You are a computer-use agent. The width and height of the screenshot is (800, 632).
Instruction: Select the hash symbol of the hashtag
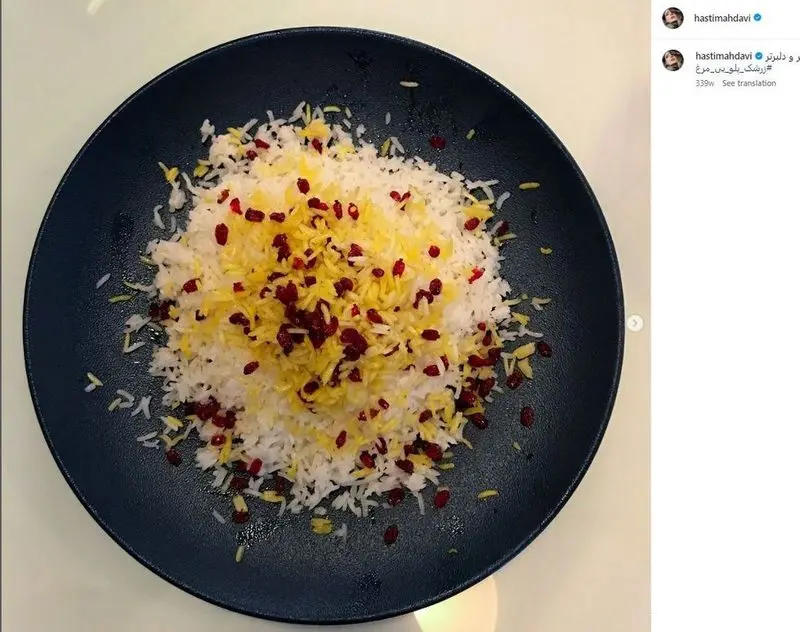pyautogui.click(x=768, y=68)
